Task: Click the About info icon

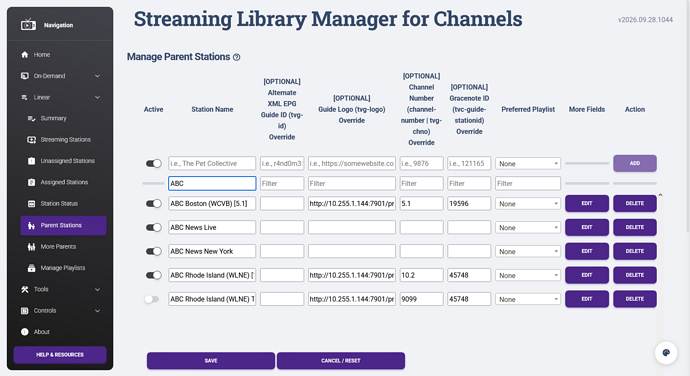Action: pos(25,332)
